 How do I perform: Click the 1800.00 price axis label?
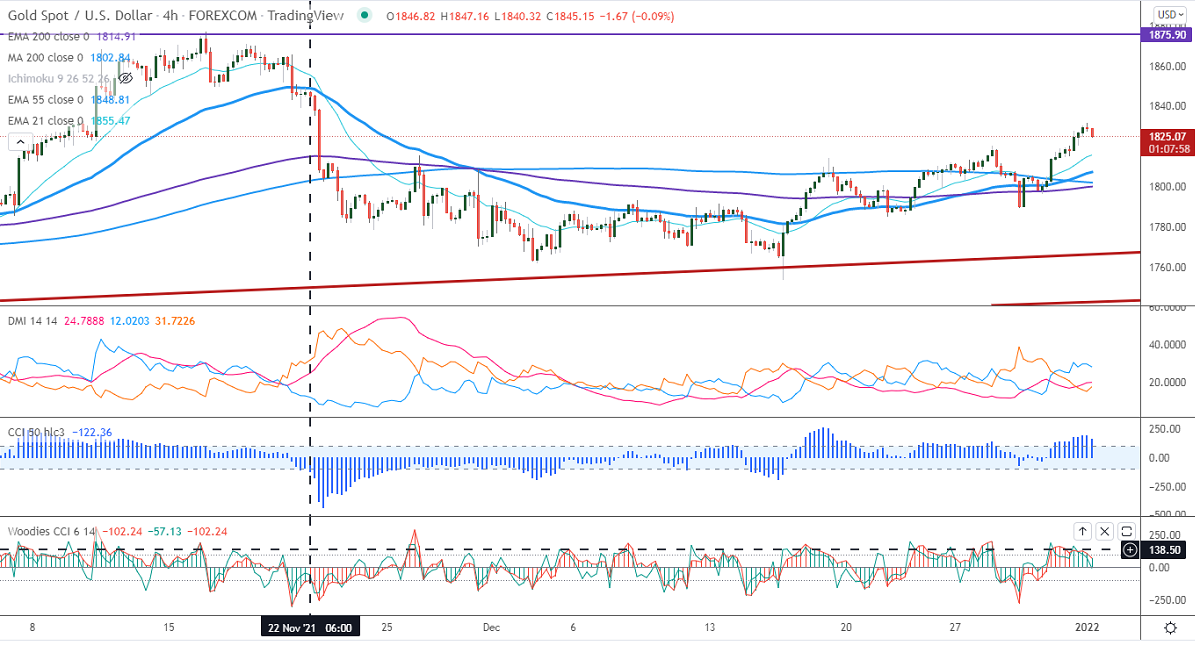pos(1167,187)
